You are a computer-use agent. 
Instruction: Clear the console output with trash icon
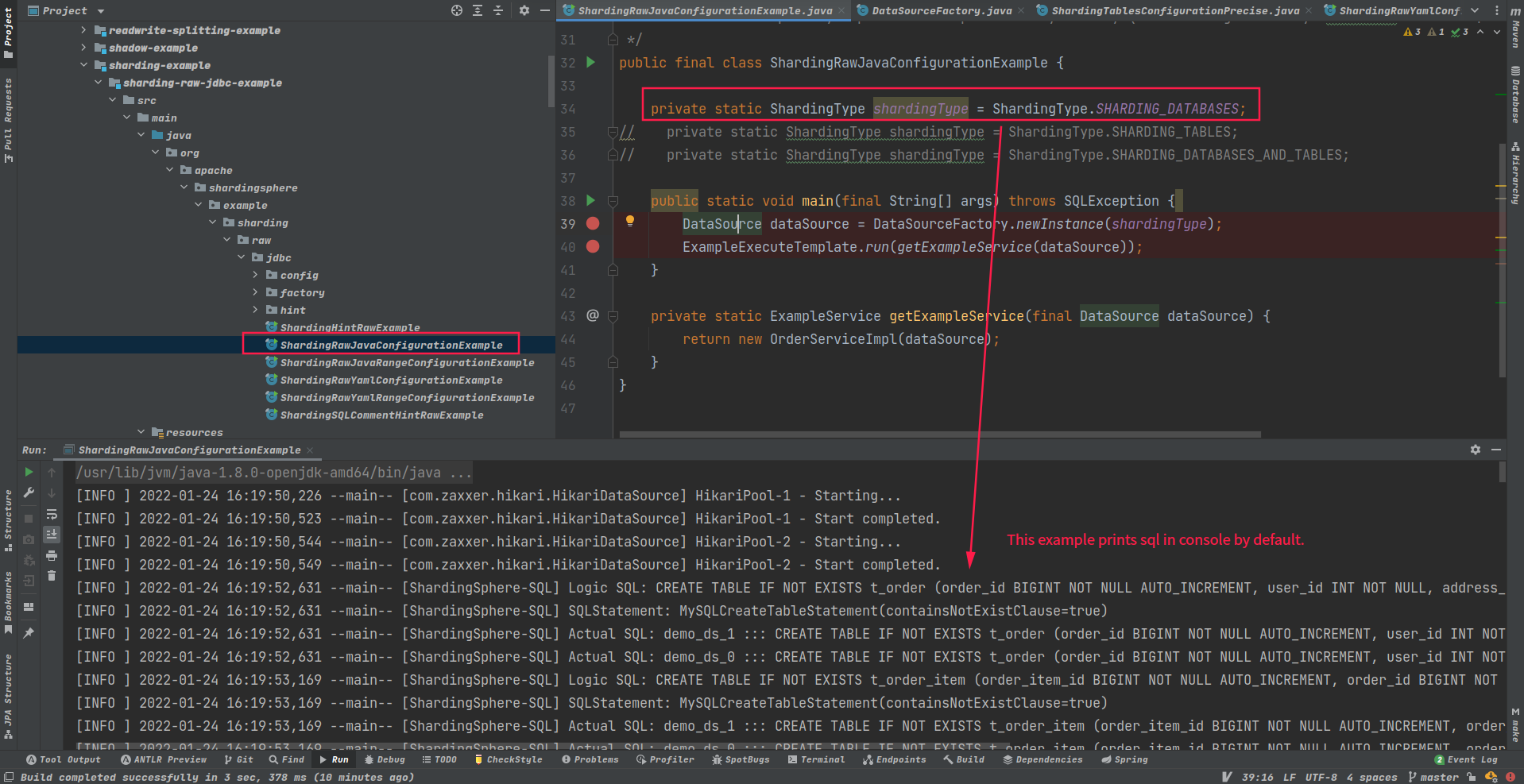click(x=52, y=576)
